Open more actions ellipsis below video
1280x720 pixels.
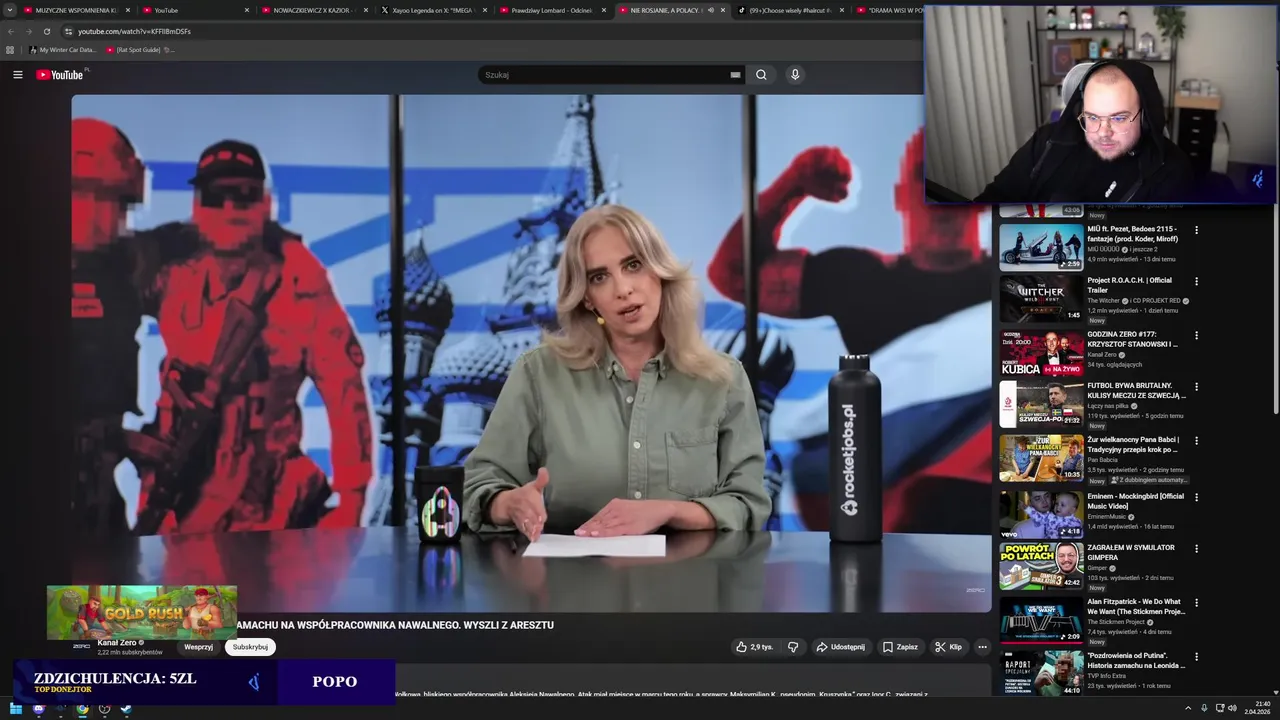pos(982,647)
